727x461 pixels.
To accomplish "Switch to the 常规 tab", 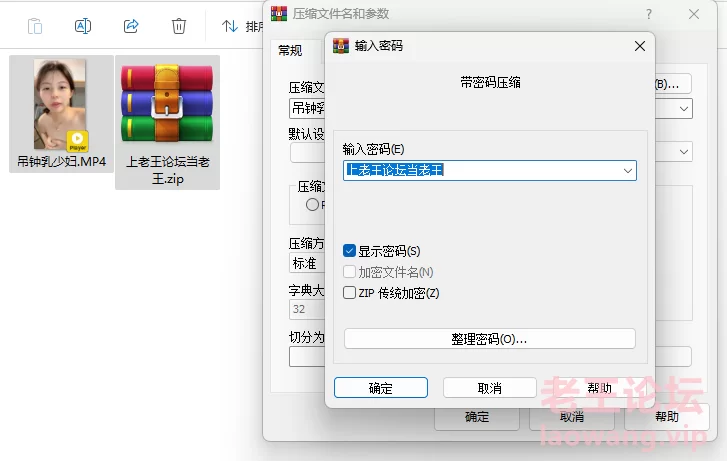I will point(290,51).
